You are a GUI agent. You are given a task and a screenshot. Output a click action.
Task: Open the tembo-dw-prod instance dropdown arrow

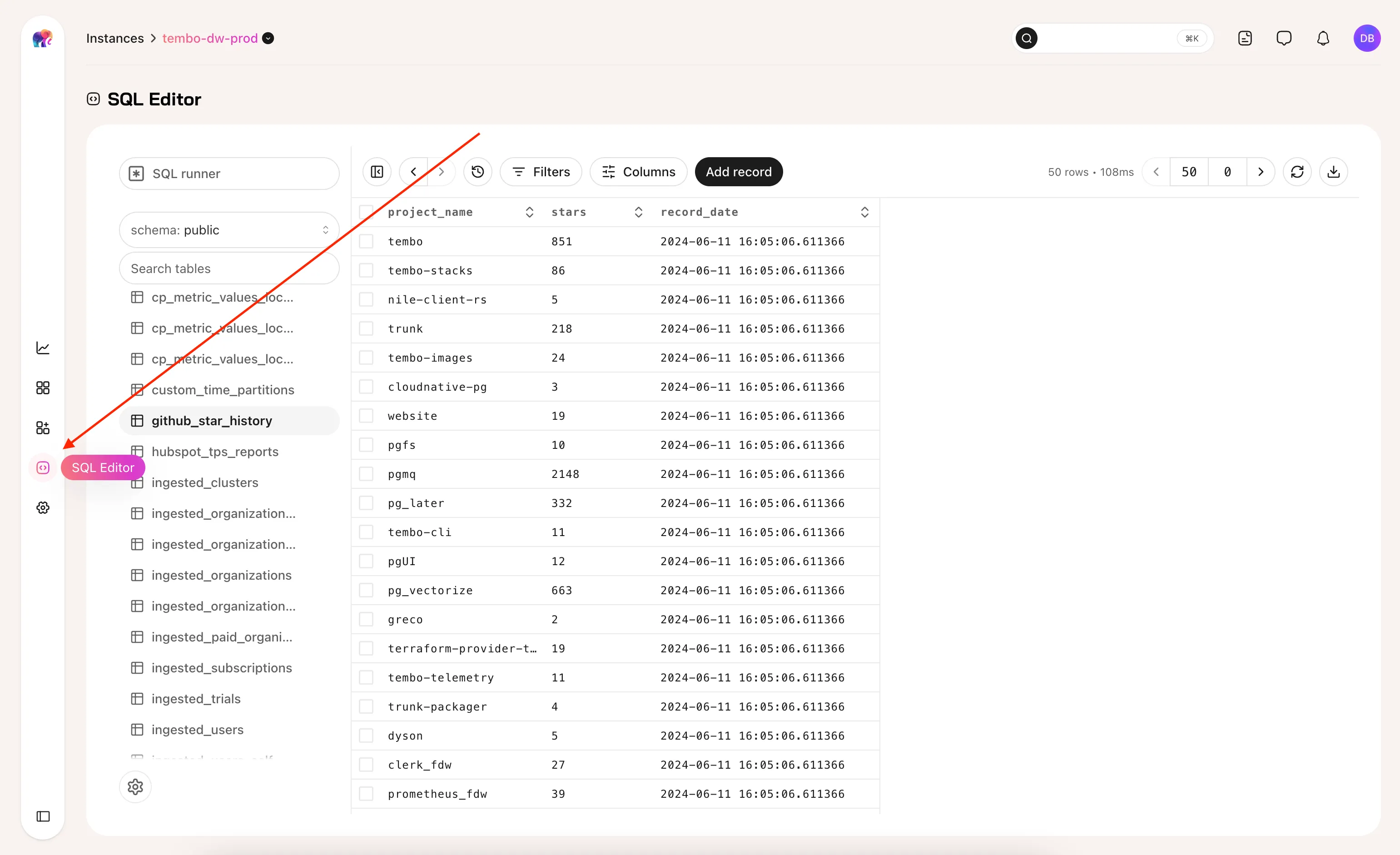pos(268,38)
